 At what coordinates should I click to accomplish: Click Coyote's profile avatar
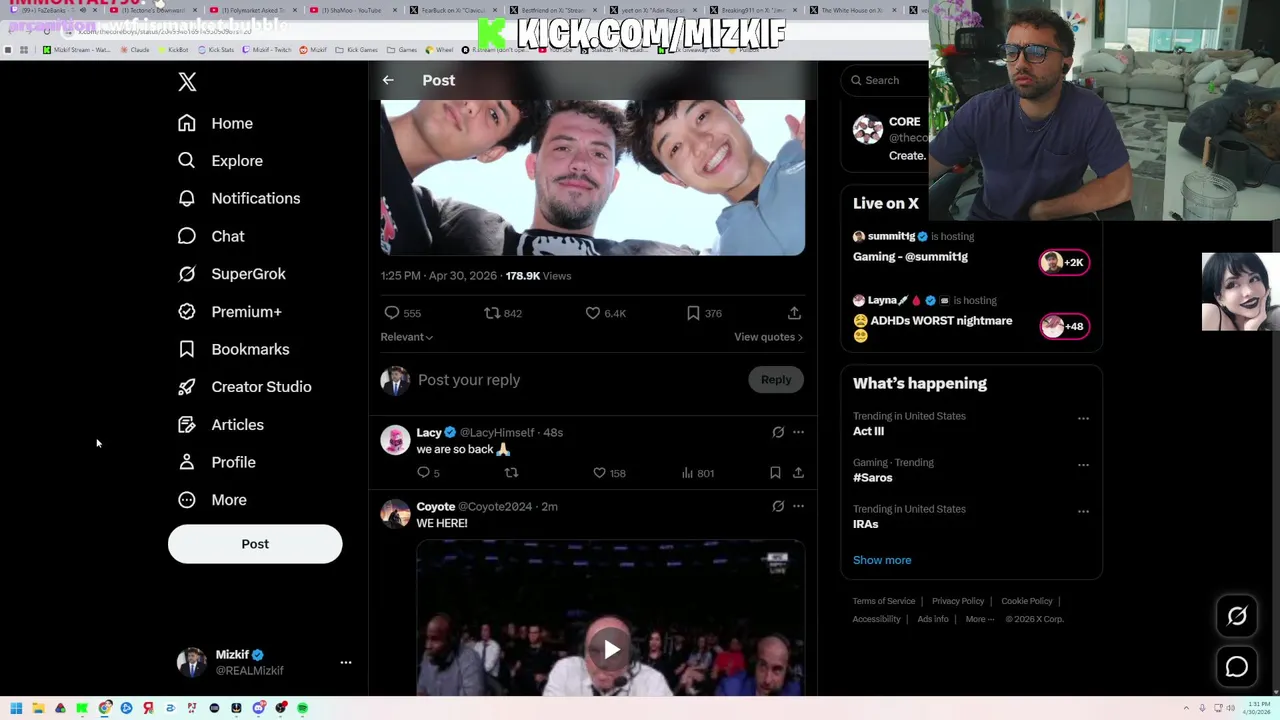pyautogui.click(x=395, y=514)
